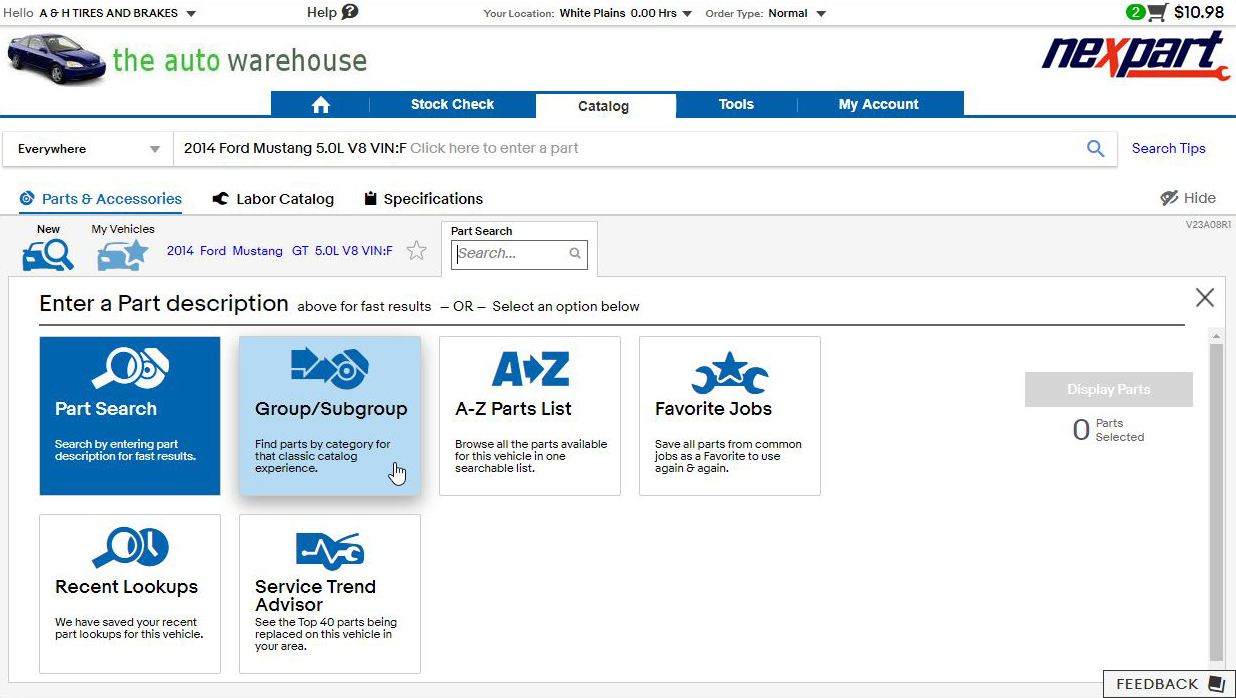Open the Part Search tile
This screenshot has height=698, width=1236.
pyautogui.click(x=130, y=416)
